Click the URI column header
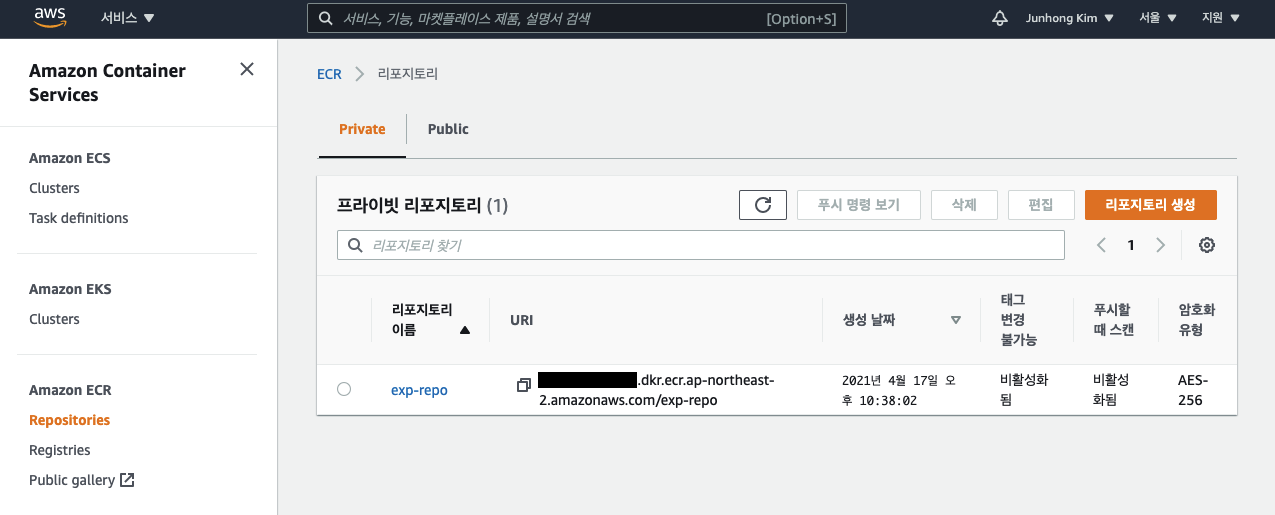The width and height of the screenshot is (1275, 515). [521, 320]
